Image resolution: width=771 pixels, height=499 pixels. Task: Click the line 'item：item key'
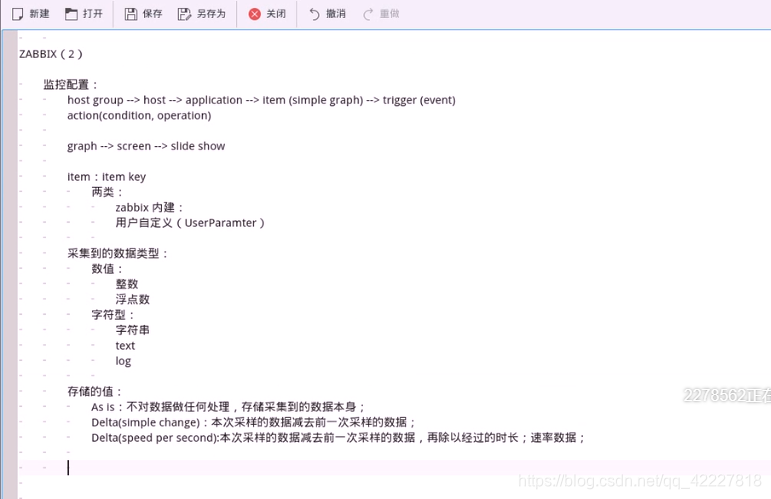(x=107, y=177)
